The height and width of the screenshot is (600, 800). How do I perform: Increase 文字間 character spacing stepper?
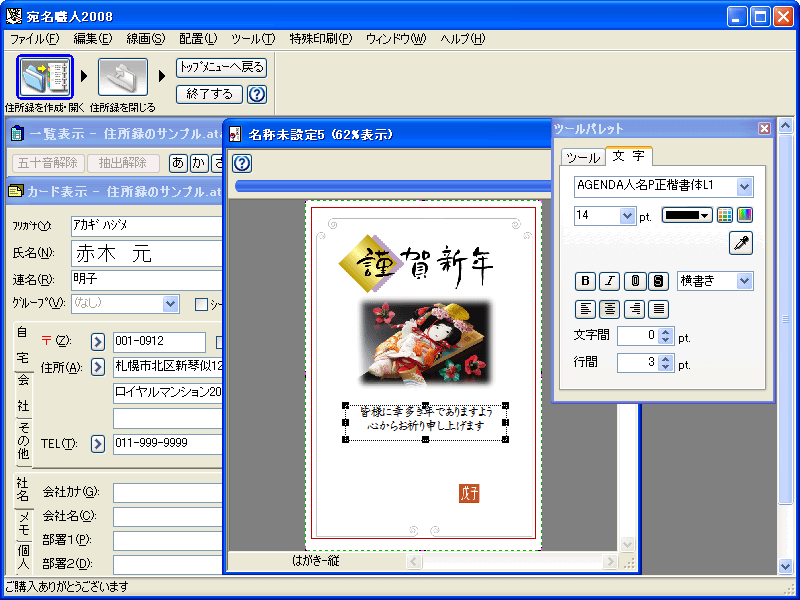click(665, 332)
